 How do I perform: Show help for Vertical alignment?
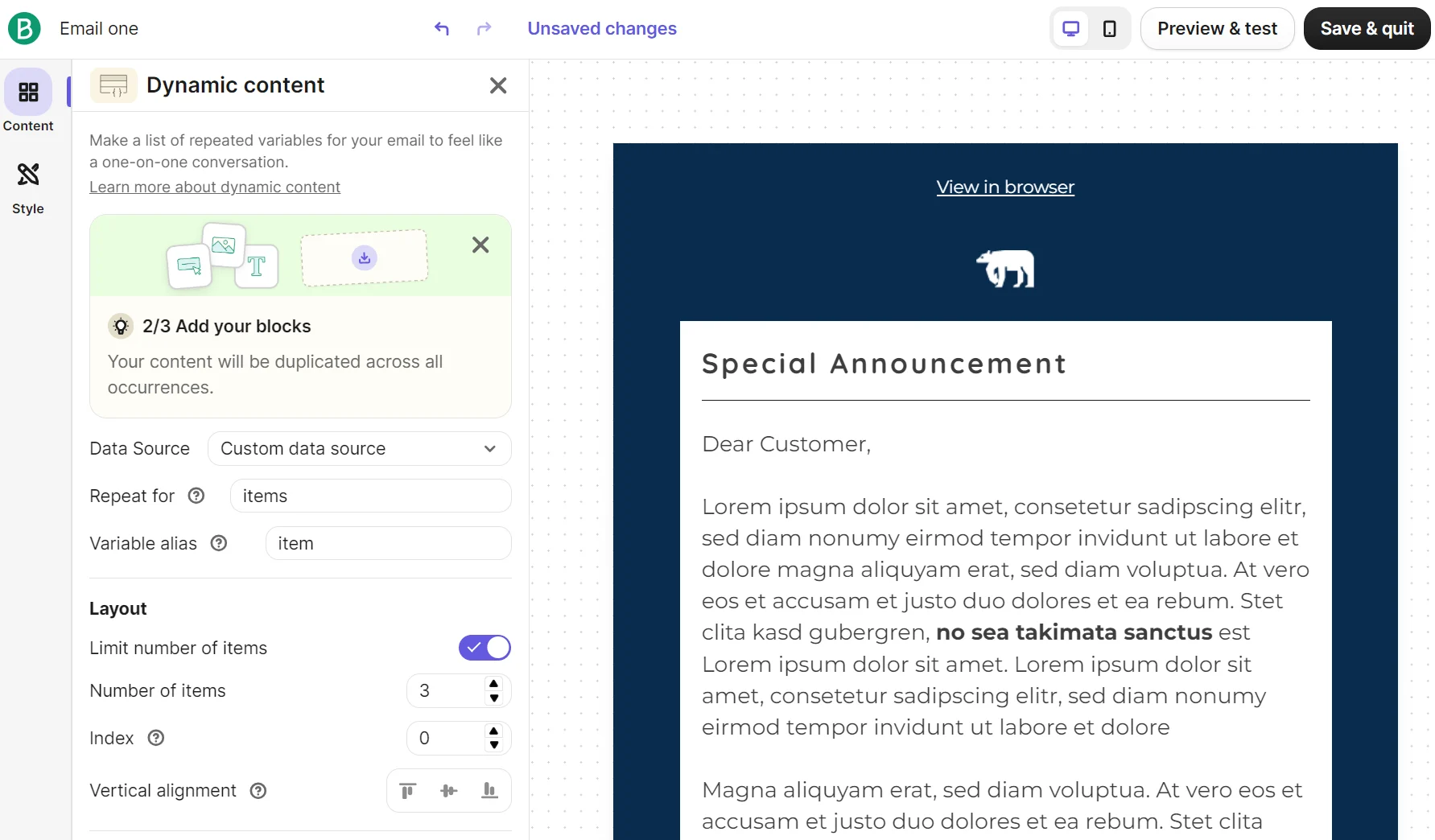pyautogui.click(x=258, y=791)
